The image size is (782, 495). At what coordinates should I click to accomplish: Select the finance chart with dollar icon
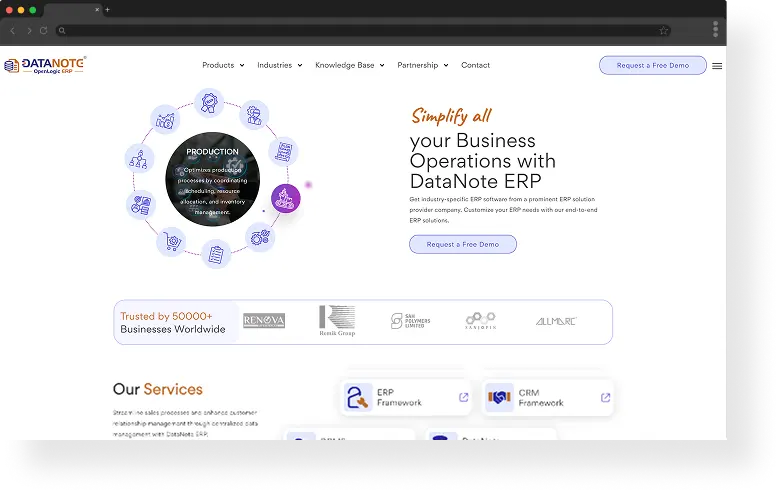click(x=165, y=120)
